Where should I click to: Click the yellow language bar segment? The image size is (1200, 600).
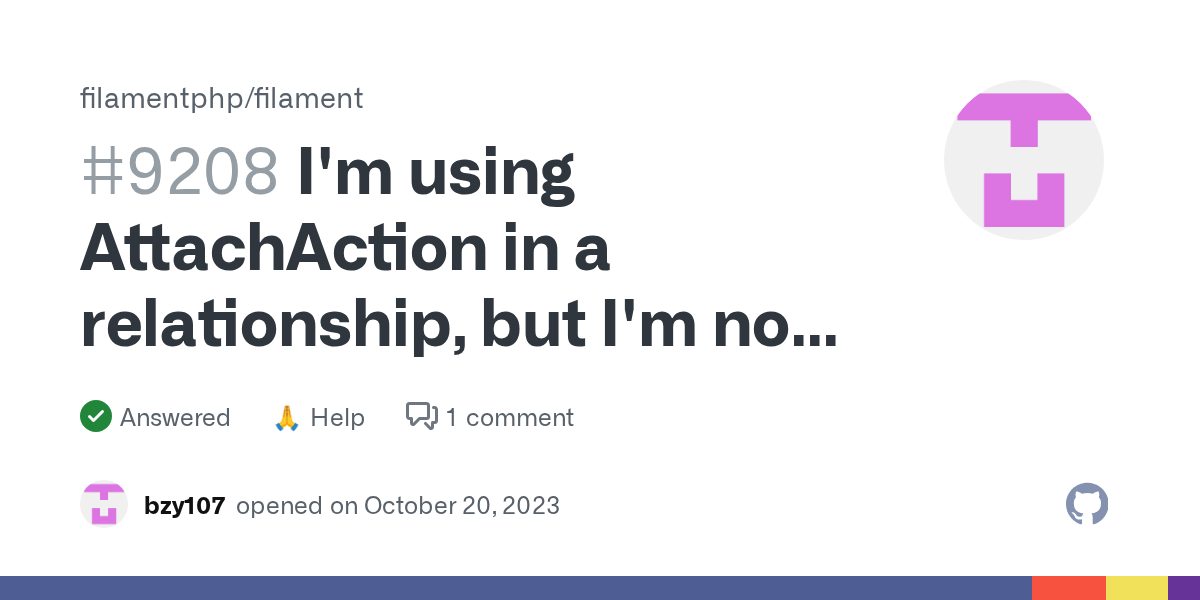pos(1136,588)
